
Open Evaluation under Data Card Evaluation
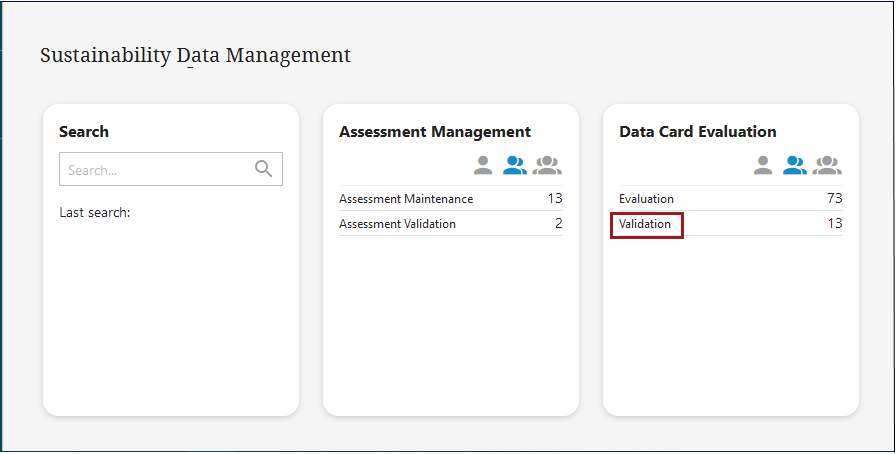646,199
